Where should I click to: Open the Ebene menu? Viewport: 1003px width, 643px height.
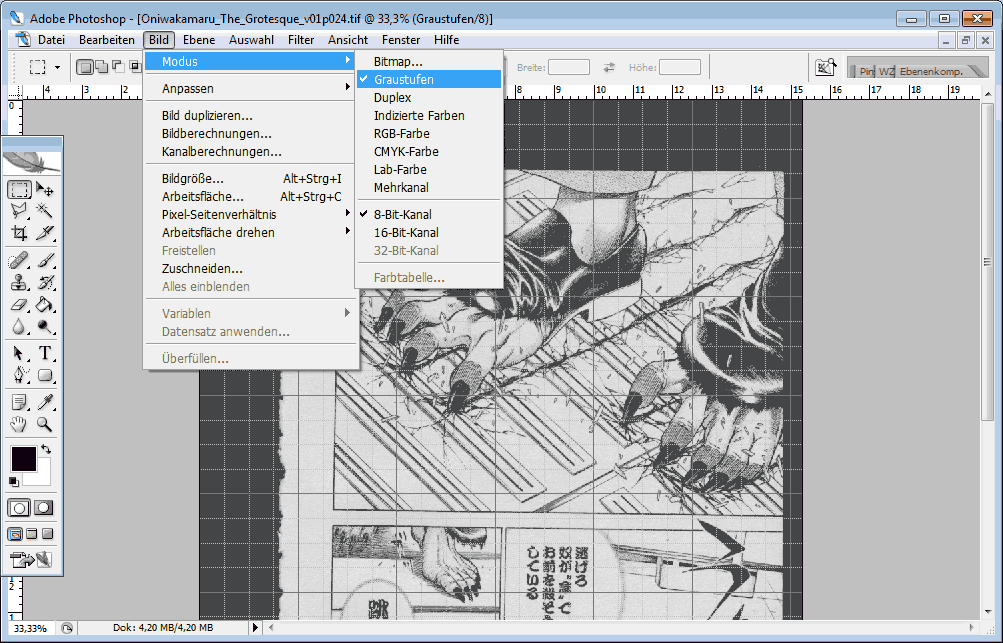click(199, 40)
